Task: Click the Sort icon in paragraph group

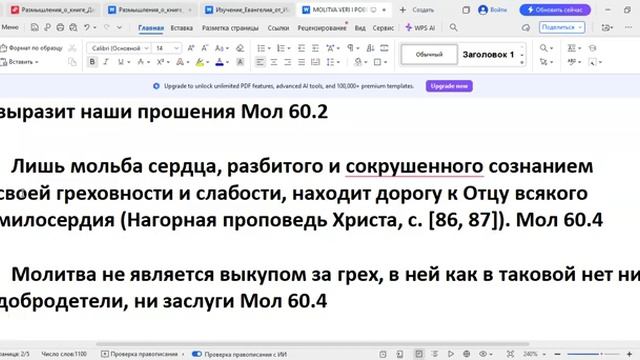Action: click(x=370, y=48)
